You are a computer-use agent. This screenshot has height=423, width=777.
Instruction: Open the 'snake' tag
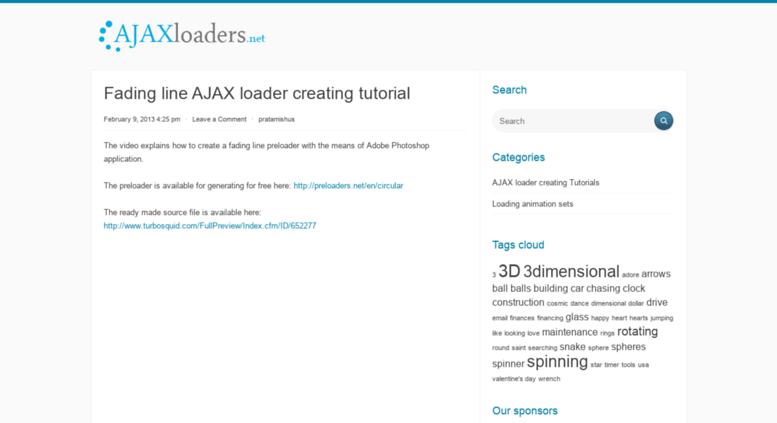(572, 347)
